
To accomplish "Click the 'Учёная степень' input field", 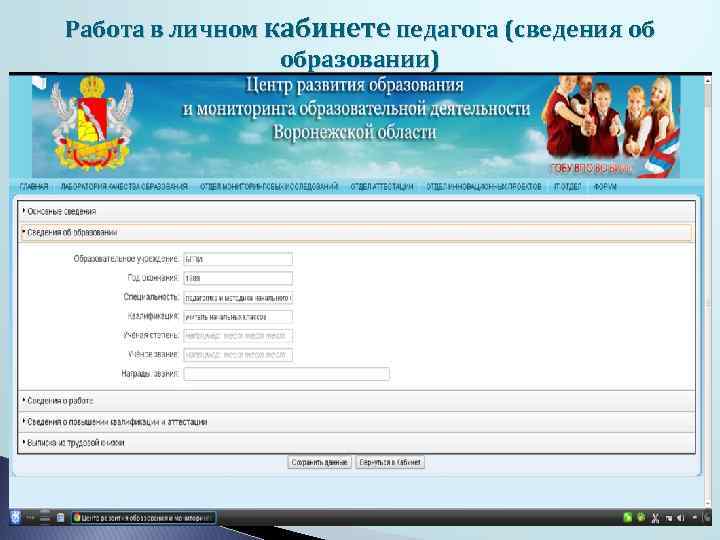I will tap(238, 336).
